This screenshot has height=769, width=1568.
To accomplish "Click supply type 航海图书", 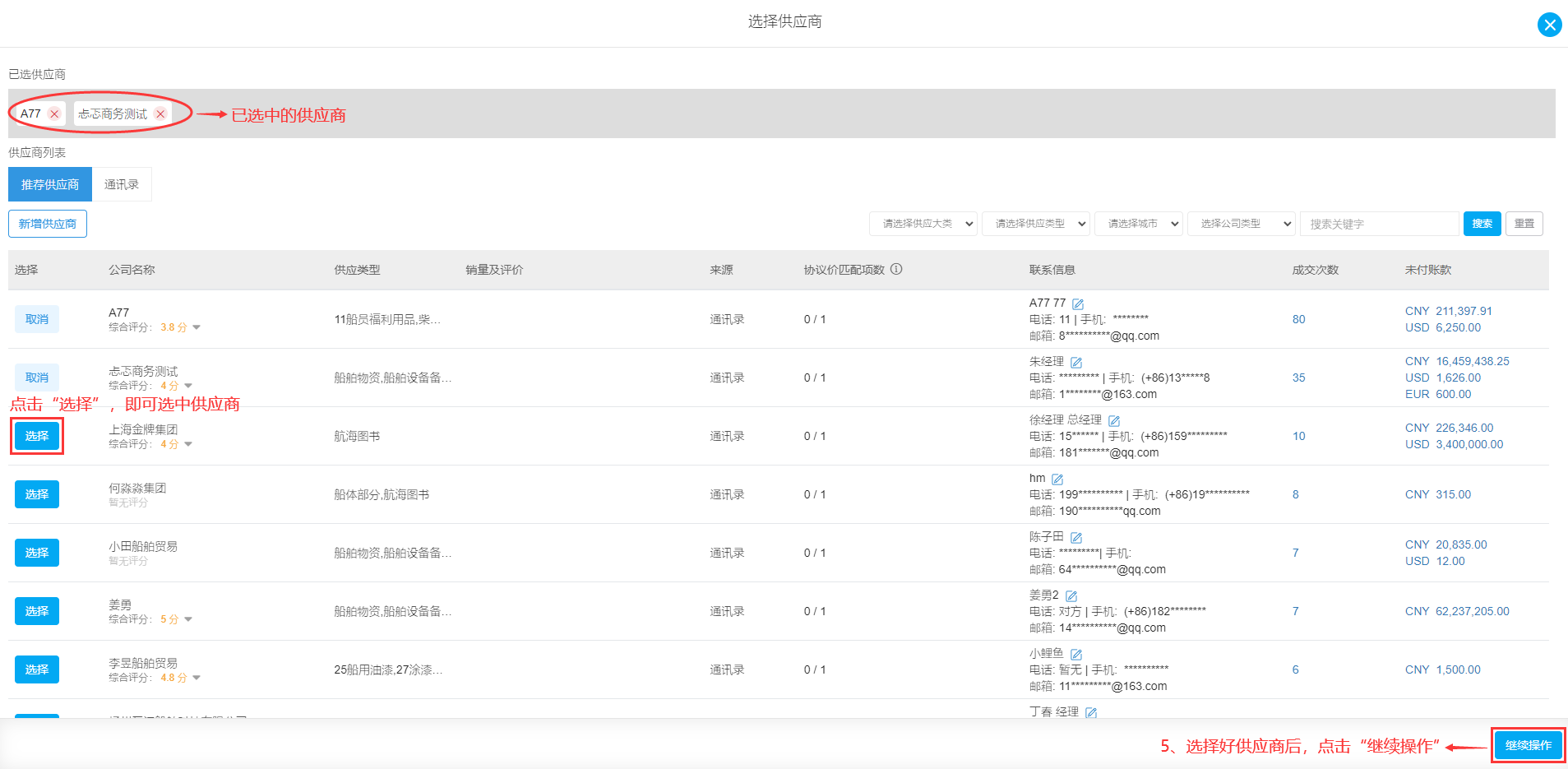I will click(357, 436).
